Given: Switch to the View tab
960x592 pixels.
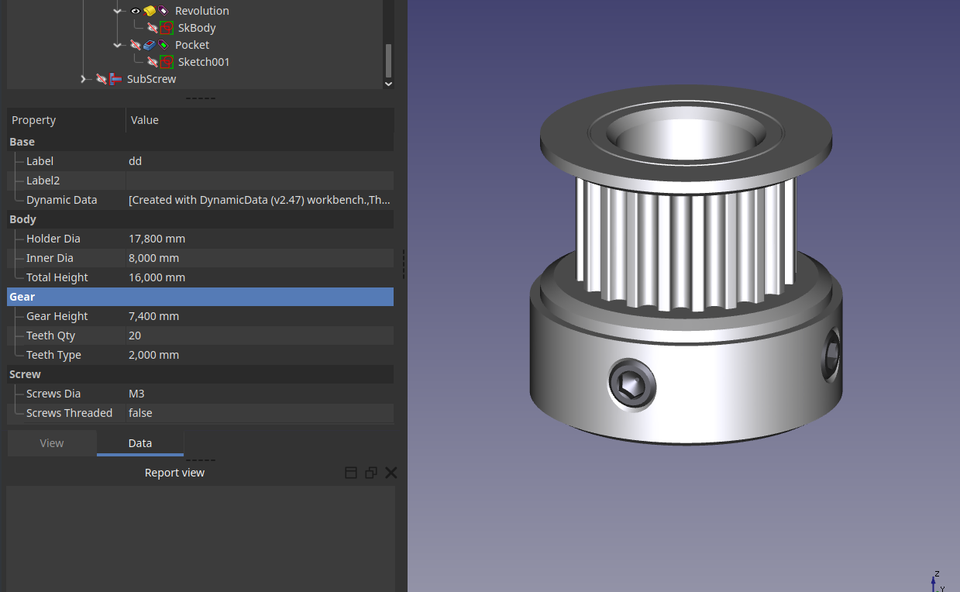Looking at the screenshot, I should point(52,443).
